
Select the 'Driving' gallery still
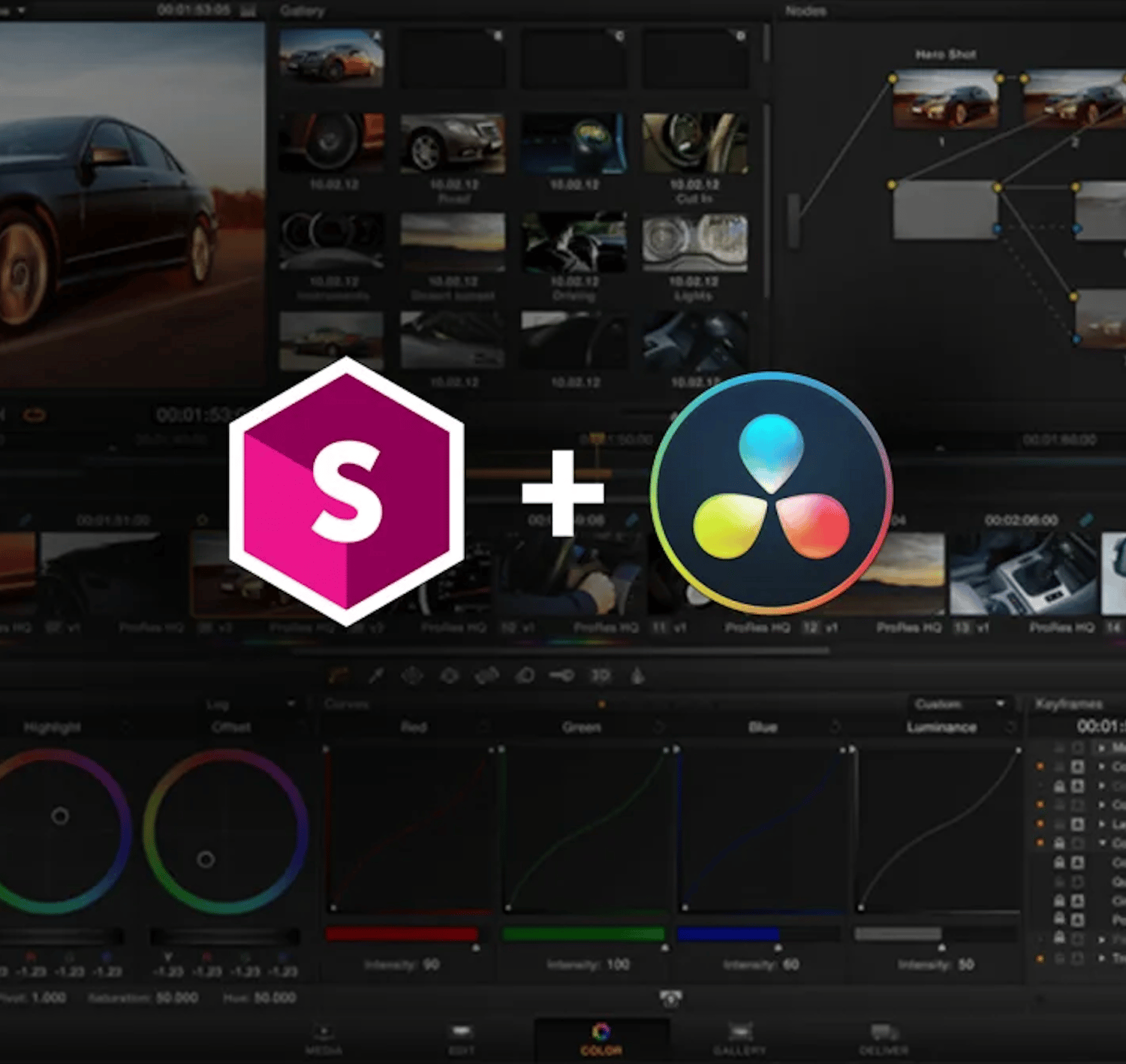[x=574, y=243]
